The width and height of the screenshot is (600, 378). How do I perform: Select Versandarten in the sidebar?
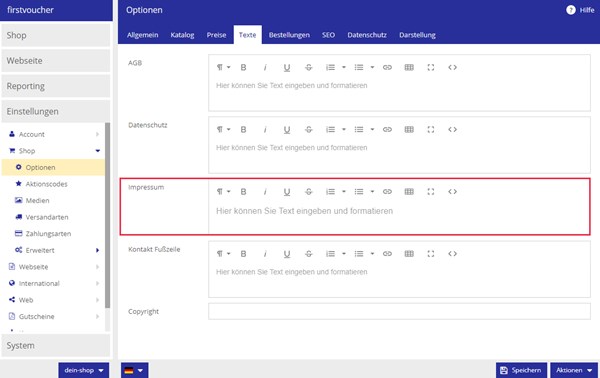(x=54, y=217)
